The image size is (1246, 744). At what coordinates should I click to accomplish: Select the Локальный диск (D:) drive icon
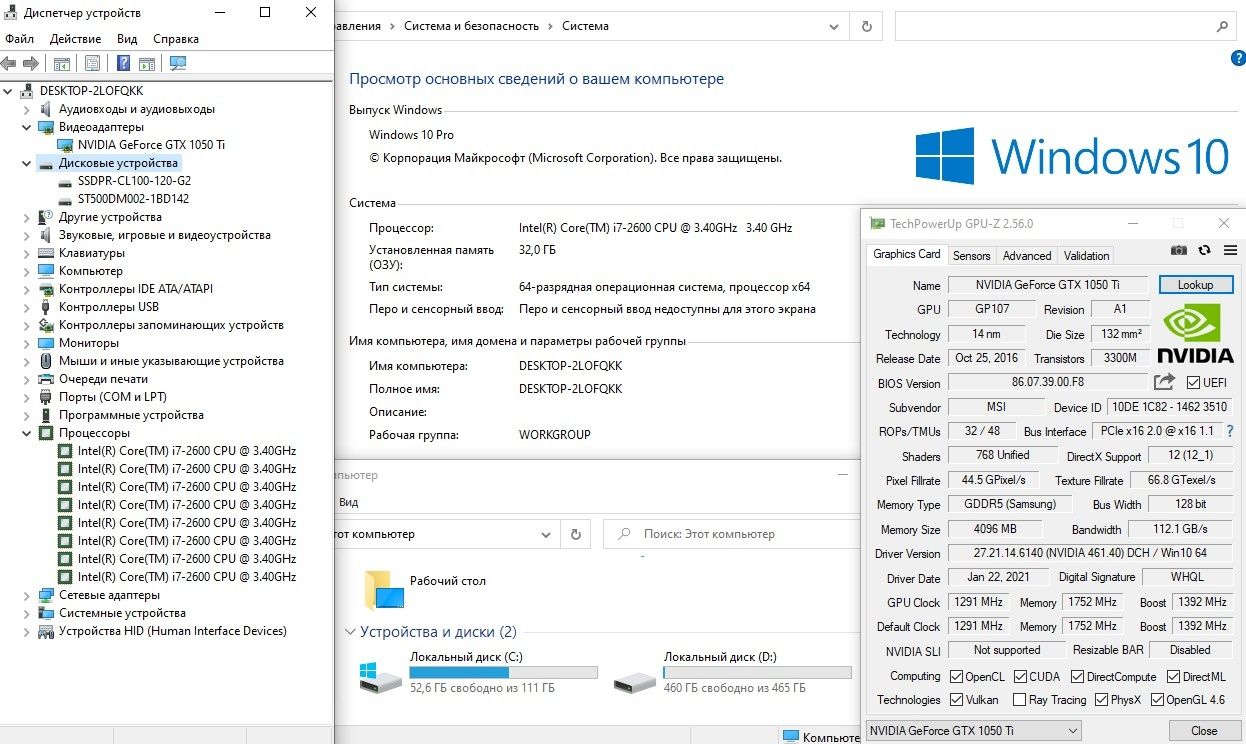[x=635, y=682]
